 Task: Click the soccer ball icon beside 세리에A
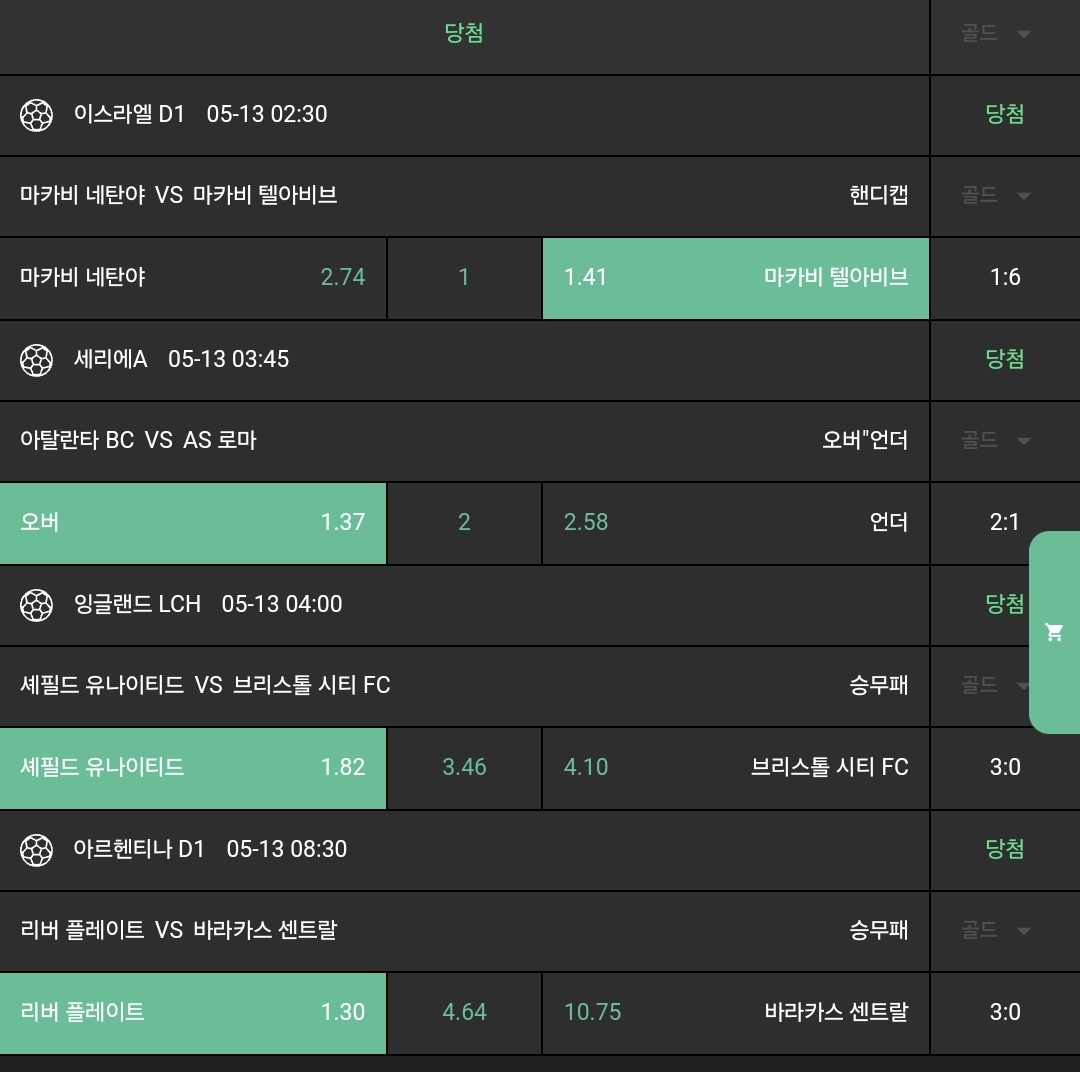(x=36, y=360)
